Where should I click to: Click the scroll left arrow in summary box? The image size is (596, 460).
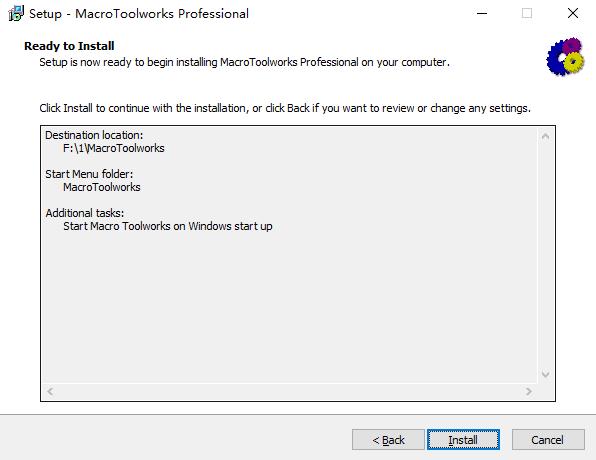coord(50,391)
